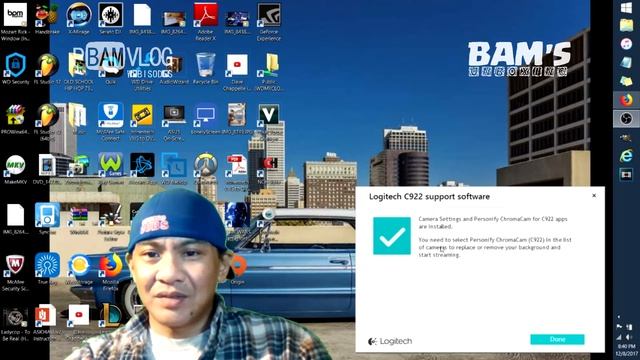This screenshot has width=640, height=360.
Task: Open the Handbrake desktop shortcut
Action: 47,18
